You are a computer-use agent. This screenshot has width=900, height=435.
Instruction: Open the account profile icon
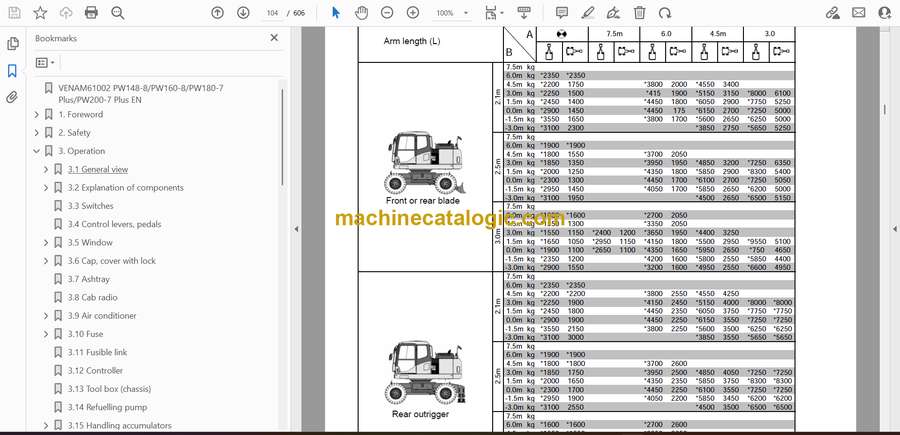[x=885, y=13]
